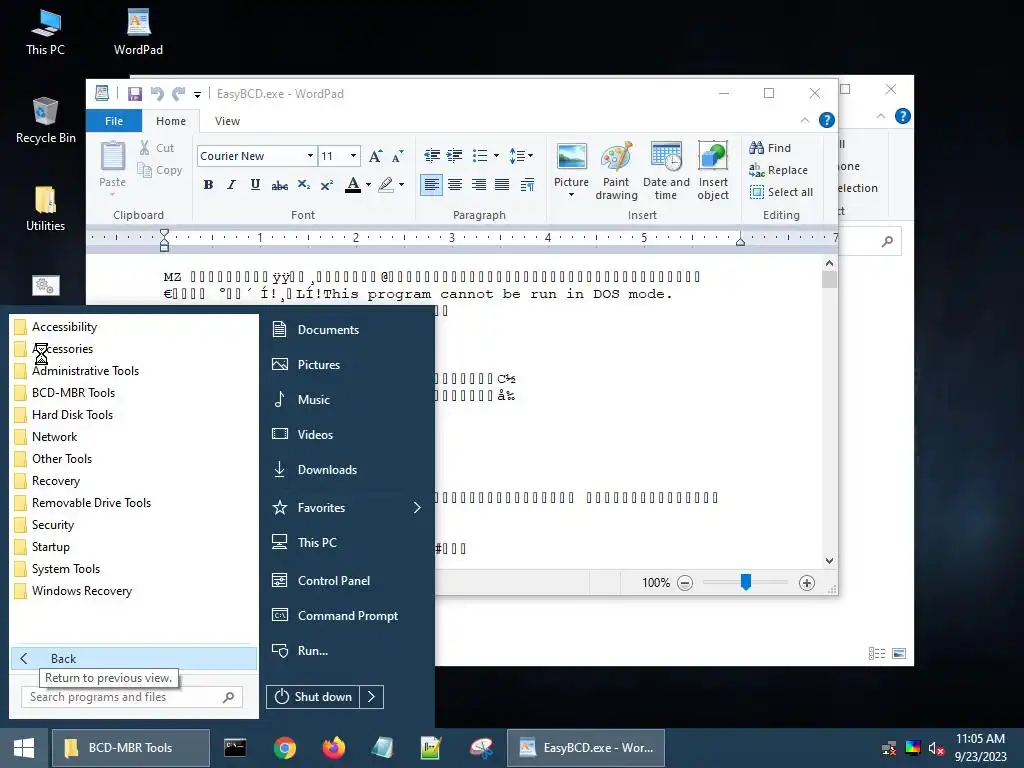Click the Windows Start button
The width and height of the screenshot is (1024, 768).
(x=24, y=748)
